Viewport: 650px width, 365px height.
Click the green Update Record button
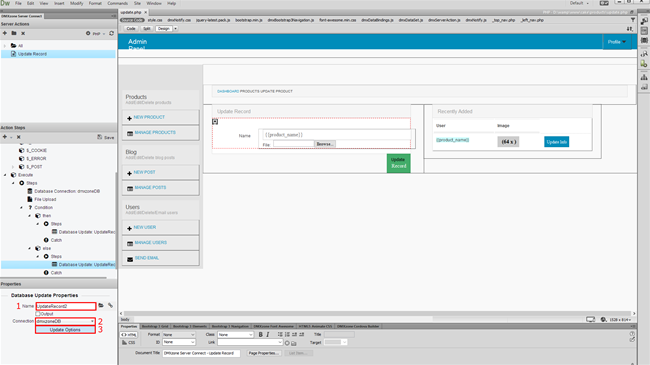[398, 163]
